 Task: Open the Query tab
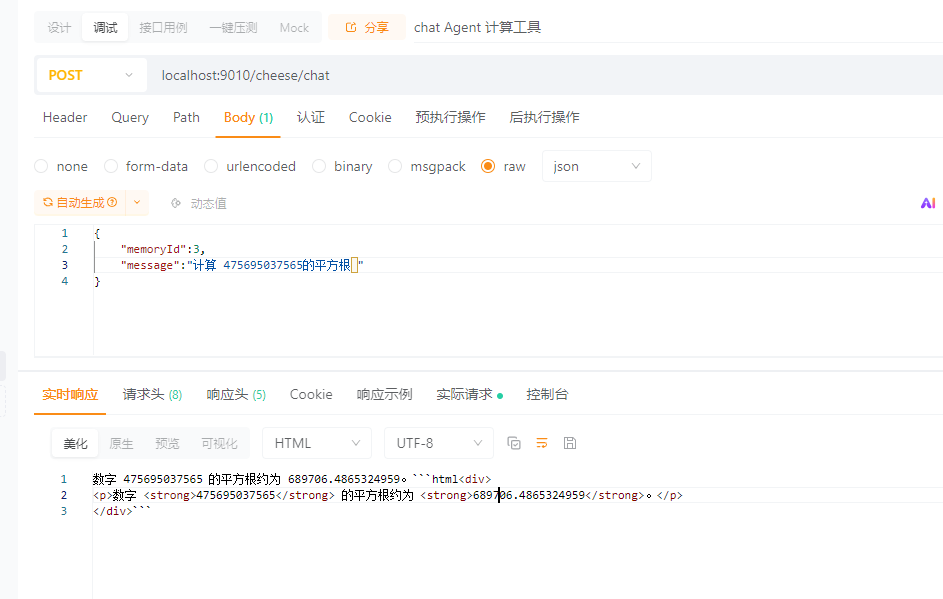tap(130, 117)
